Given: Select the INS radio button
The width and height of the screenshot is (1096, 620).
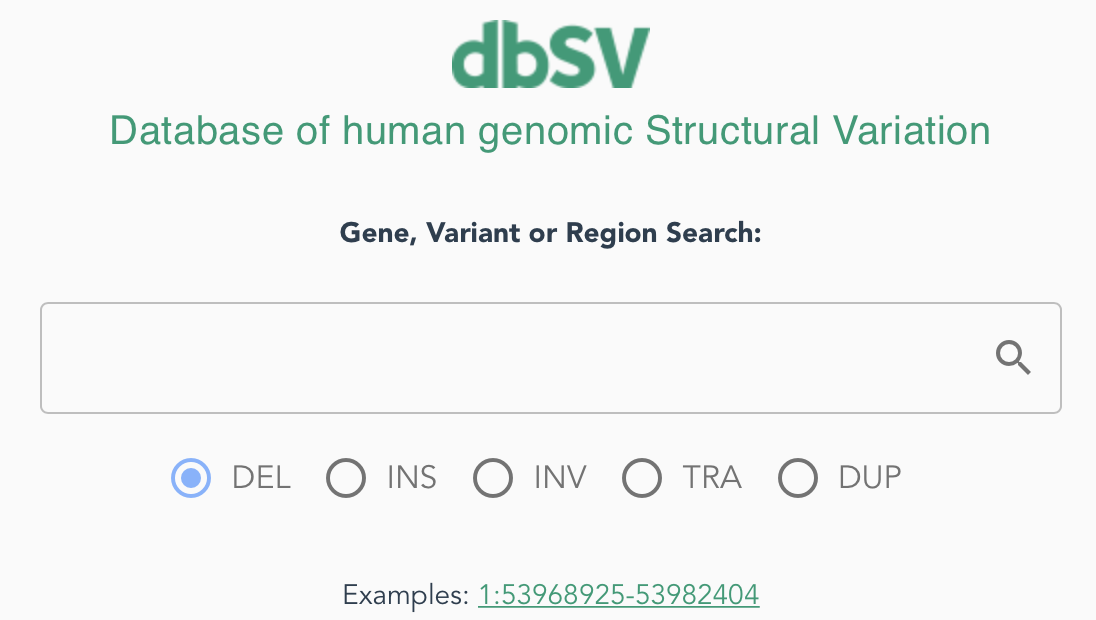Looking at the screenshot, I should click(346, 478).
